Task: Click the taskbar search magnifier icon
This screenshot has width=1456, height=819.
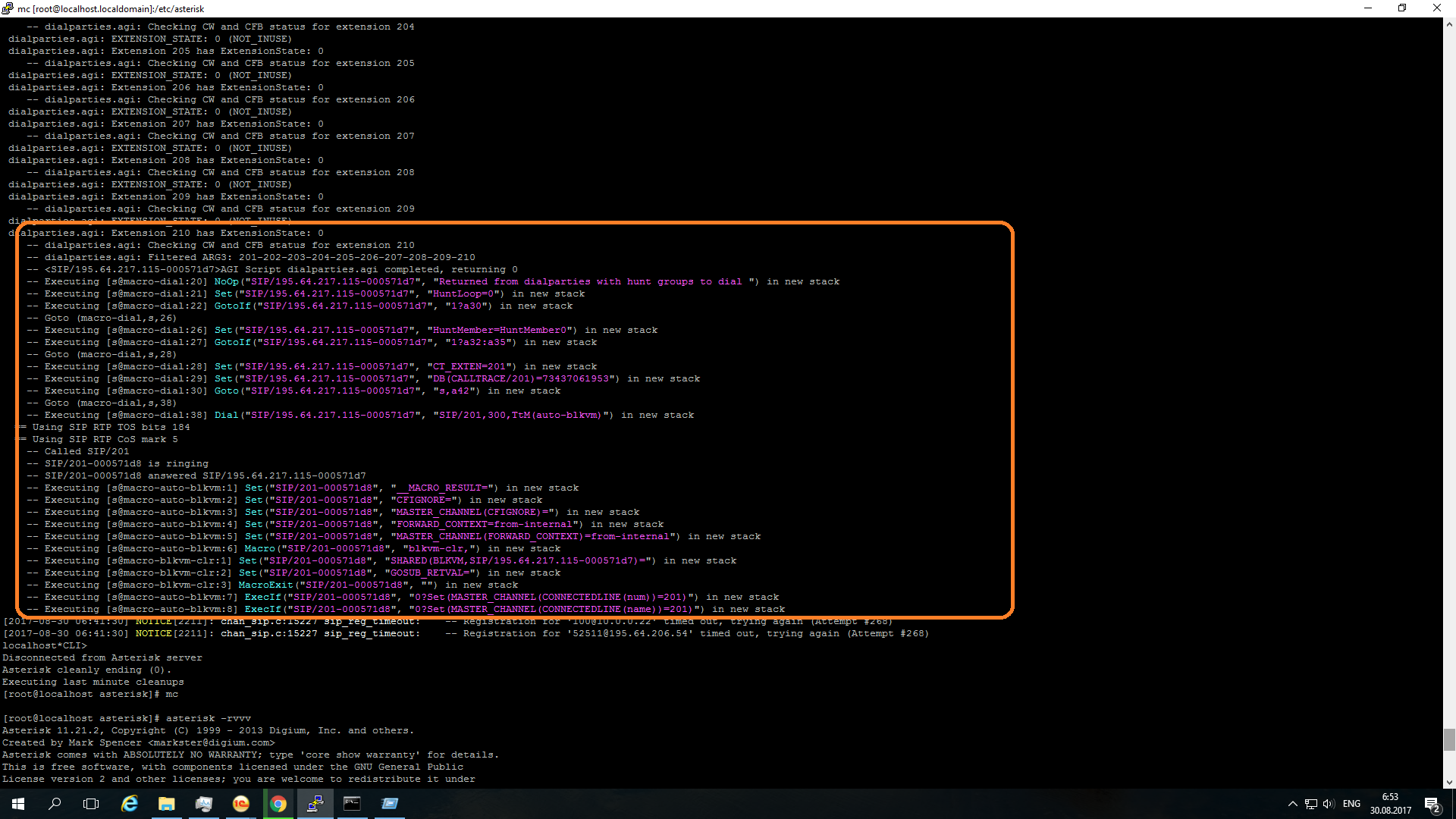Action: (55, 803)
